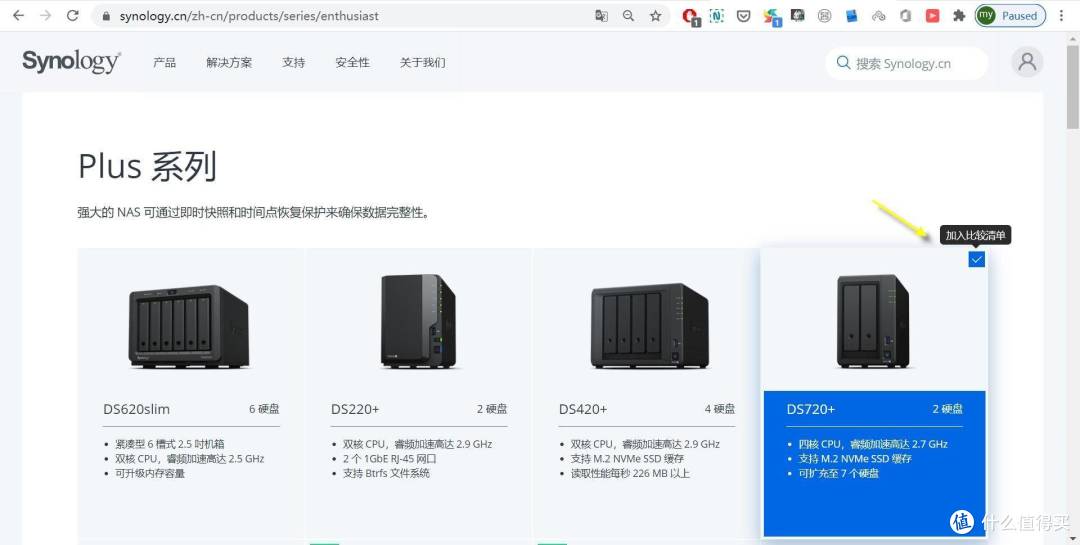This screenshot has width=1080, height=545.
Task: Open the 安全性 menu
Action: click(353, 63)
